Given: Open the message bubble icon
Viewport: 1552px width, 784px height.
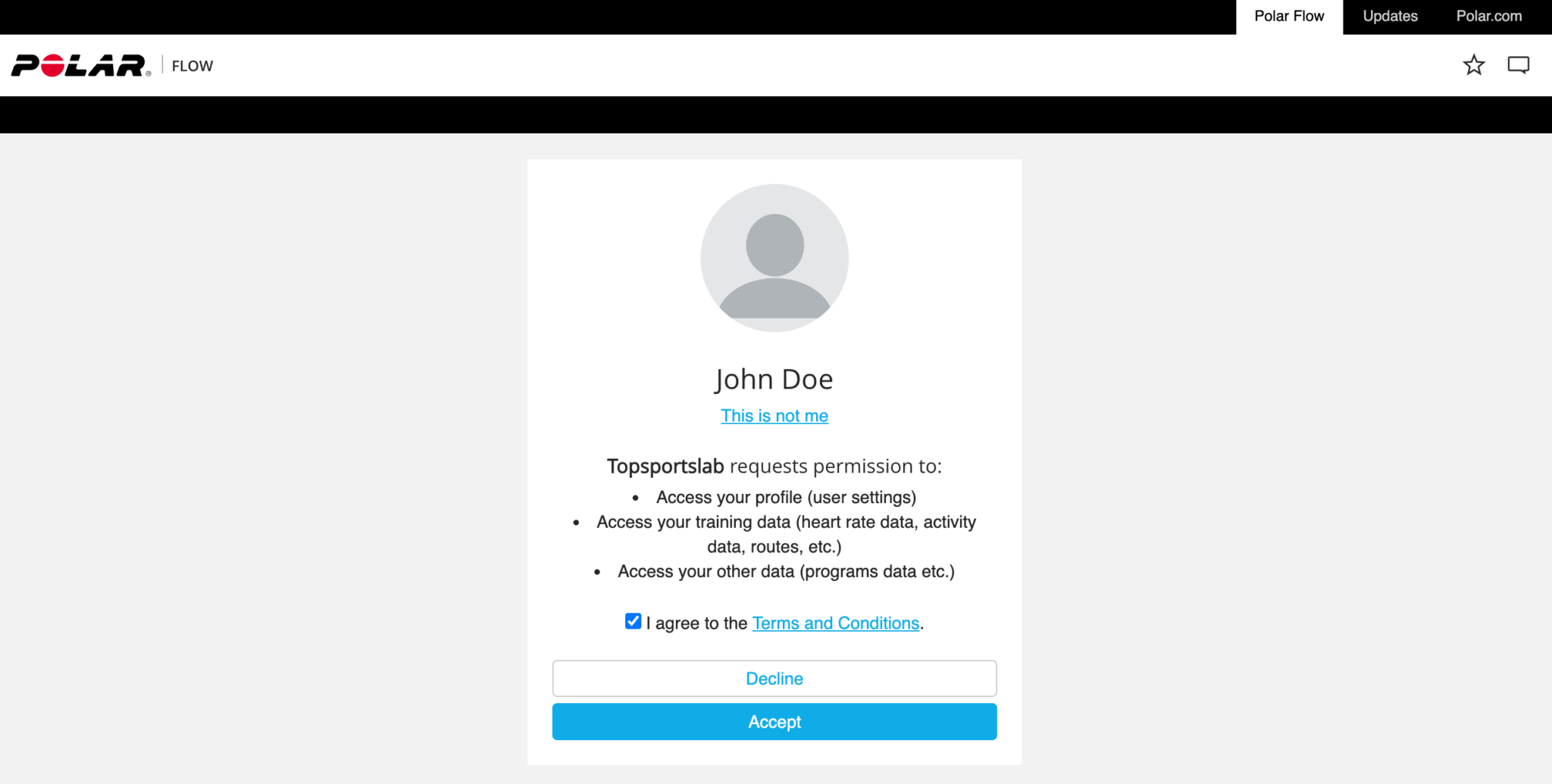Looking at the screenshot, I should point(1518,65).
